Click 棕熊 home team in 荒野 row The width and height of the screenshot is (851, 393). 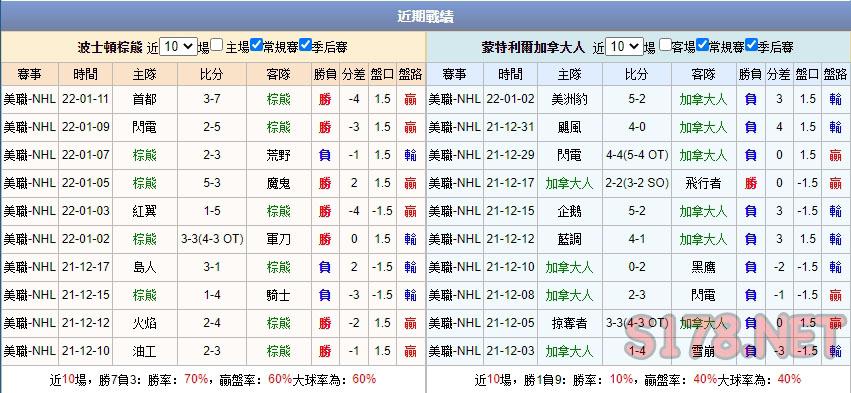click(x=144, y=155)
